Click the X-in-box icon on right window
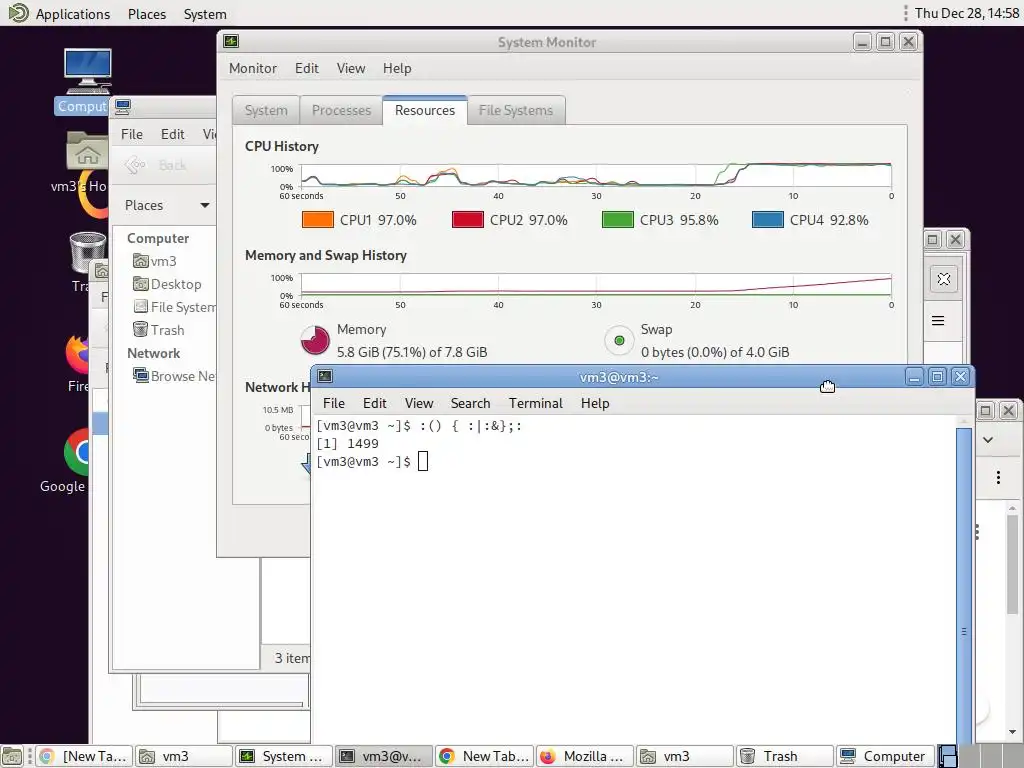 [944, 280]
